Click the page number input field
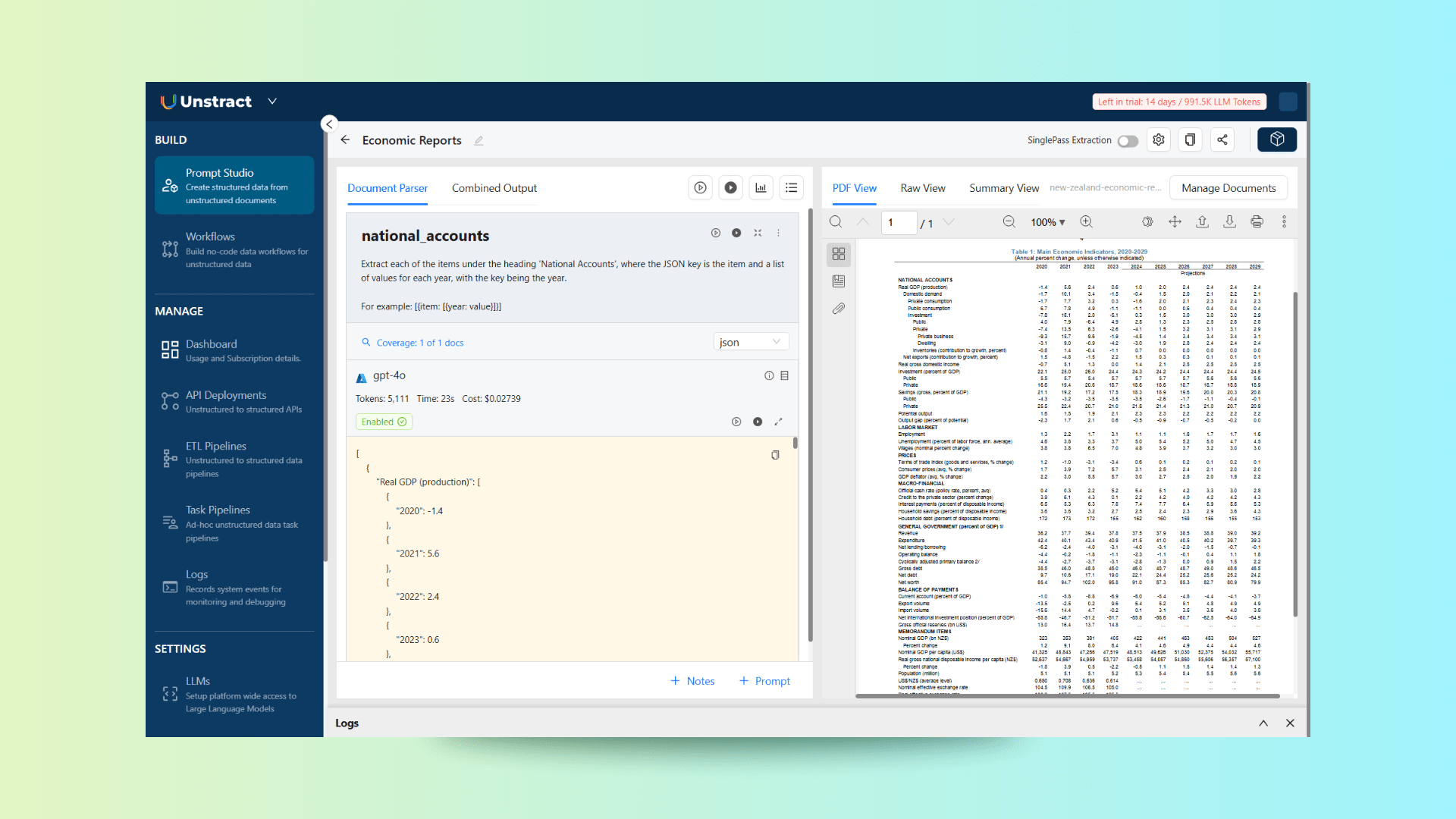 point(899,222)
